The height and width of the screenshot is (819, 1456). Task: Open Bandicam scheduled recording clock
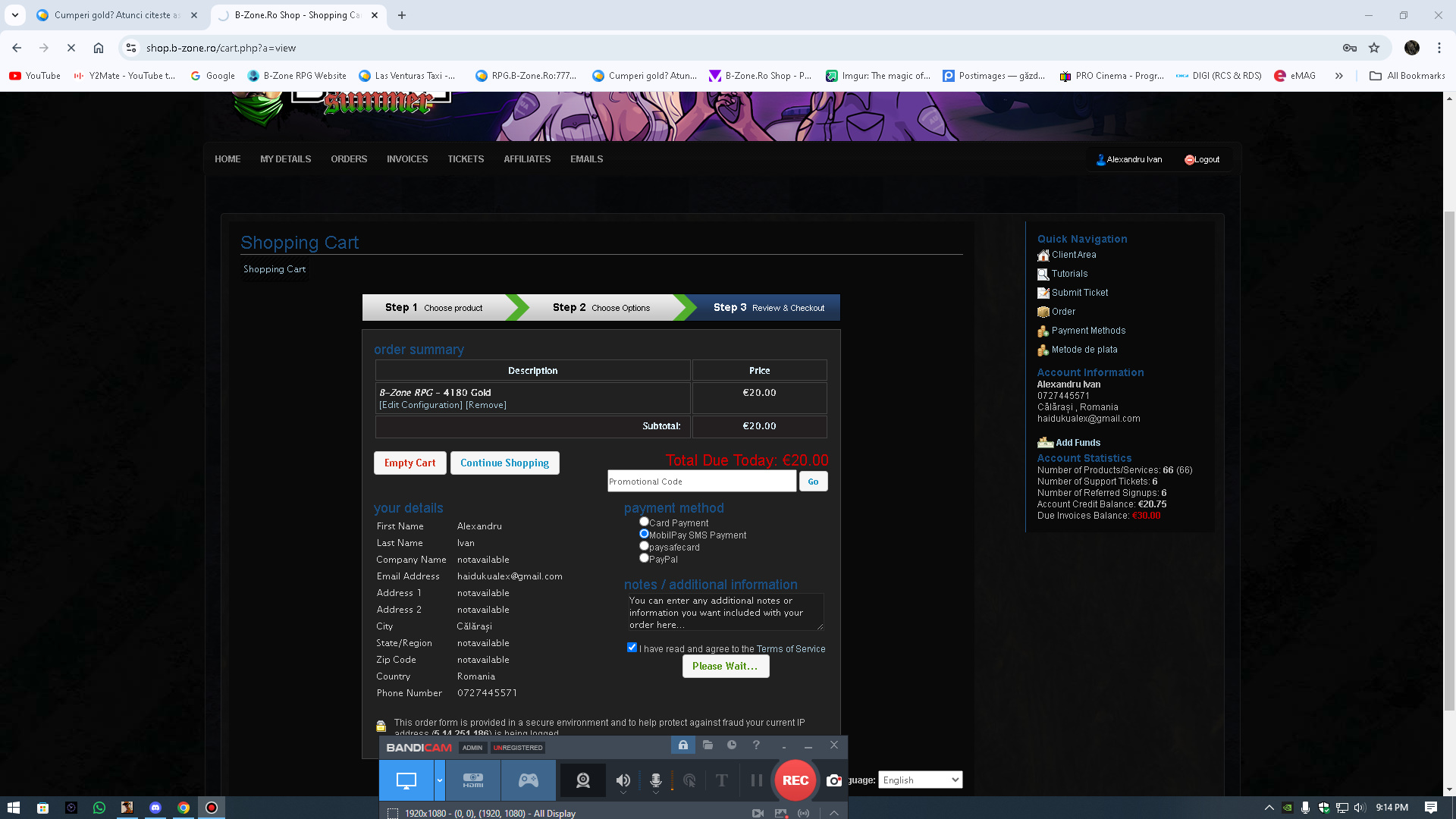tap(732, 745)
